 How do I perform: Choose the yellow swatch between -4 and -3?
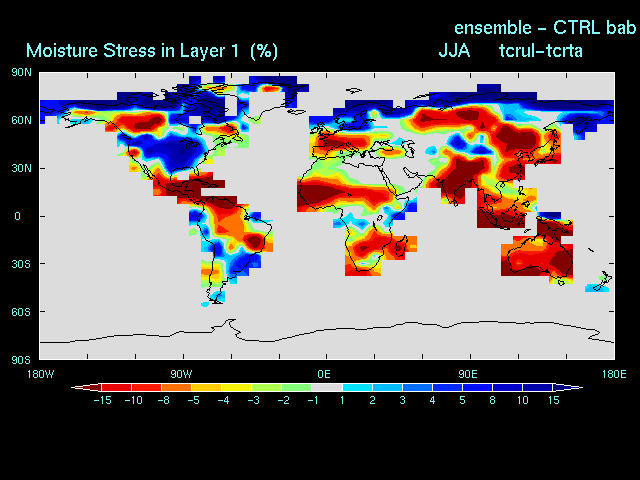click(237, 387)
